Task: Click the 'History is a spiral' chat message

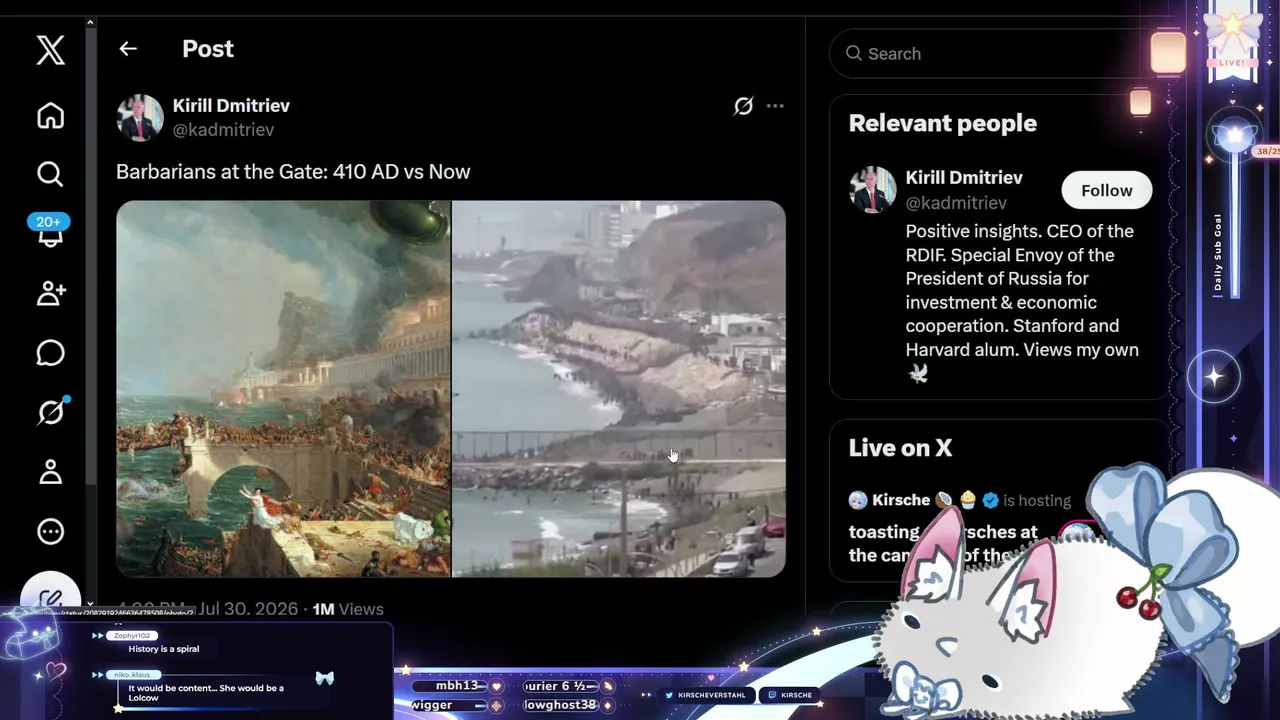Action: [163, 649]
